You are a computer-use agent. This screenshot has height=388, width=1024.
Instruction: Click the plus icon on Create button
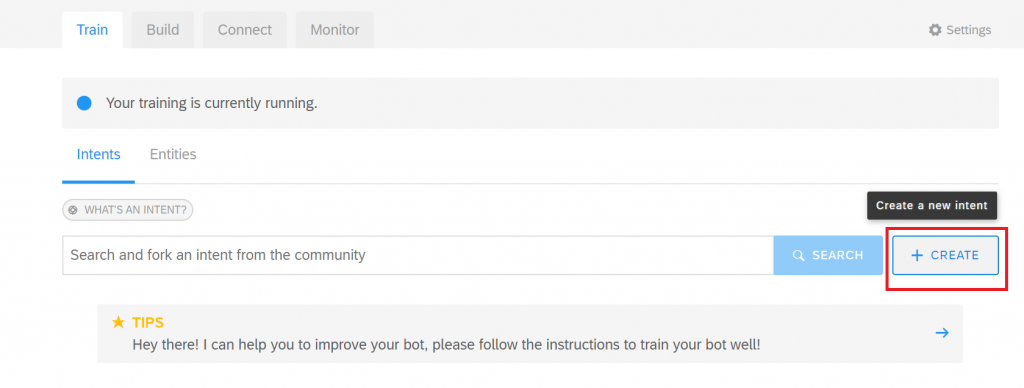pos(917,255)
